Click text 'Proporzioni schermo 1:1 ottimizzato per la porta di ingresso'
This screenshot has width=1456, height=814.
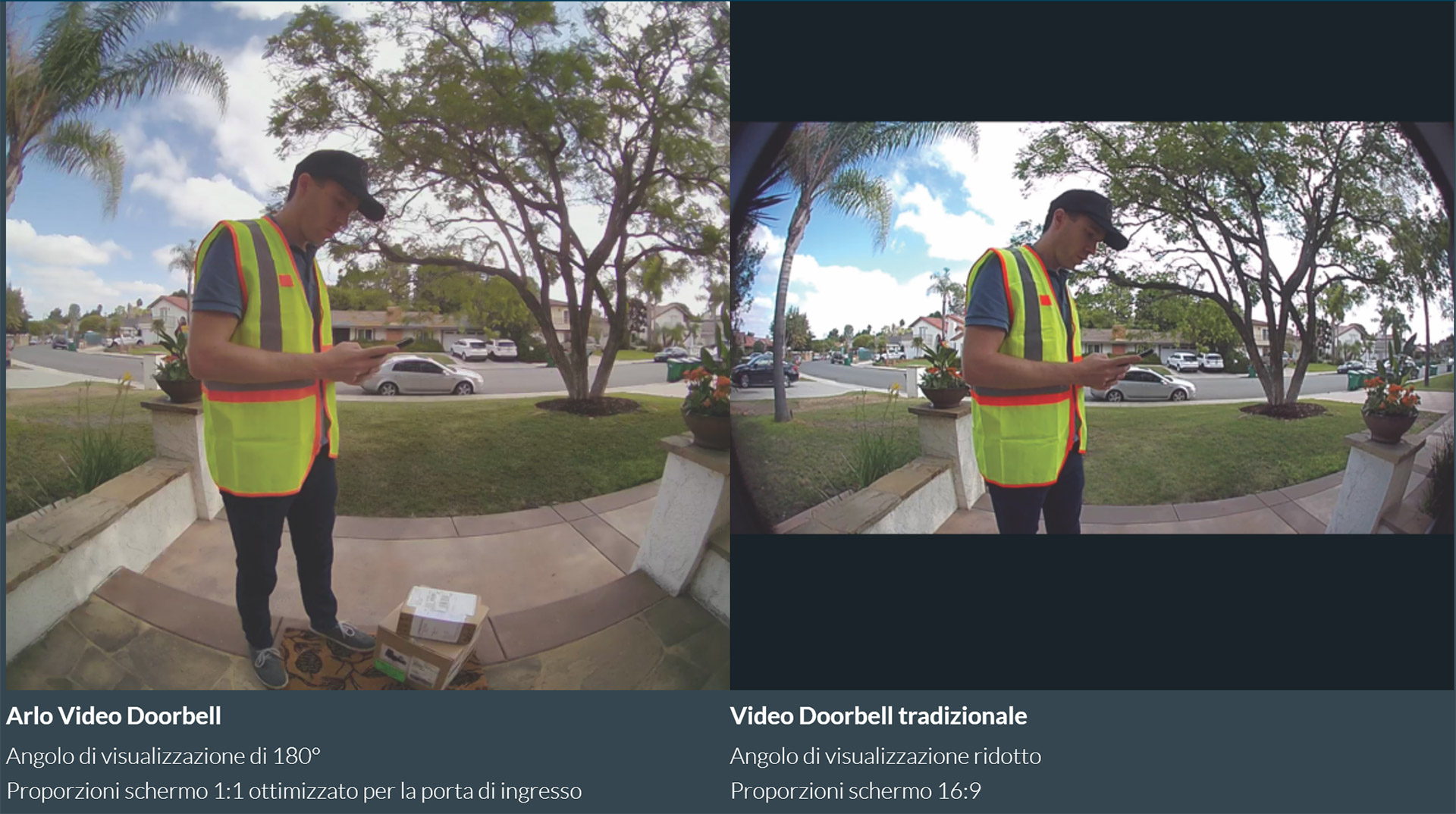pos(293,791)
